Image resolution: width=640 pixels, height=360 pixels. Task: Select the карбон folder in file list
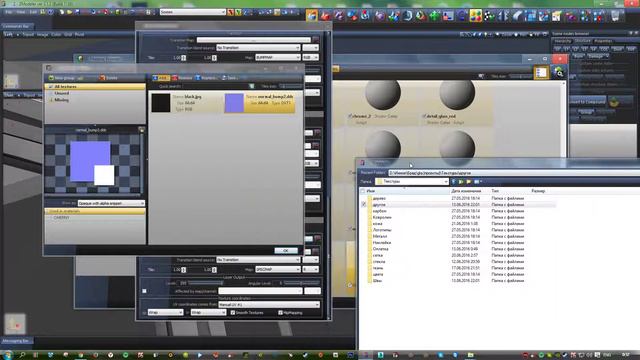click(379, 211)
